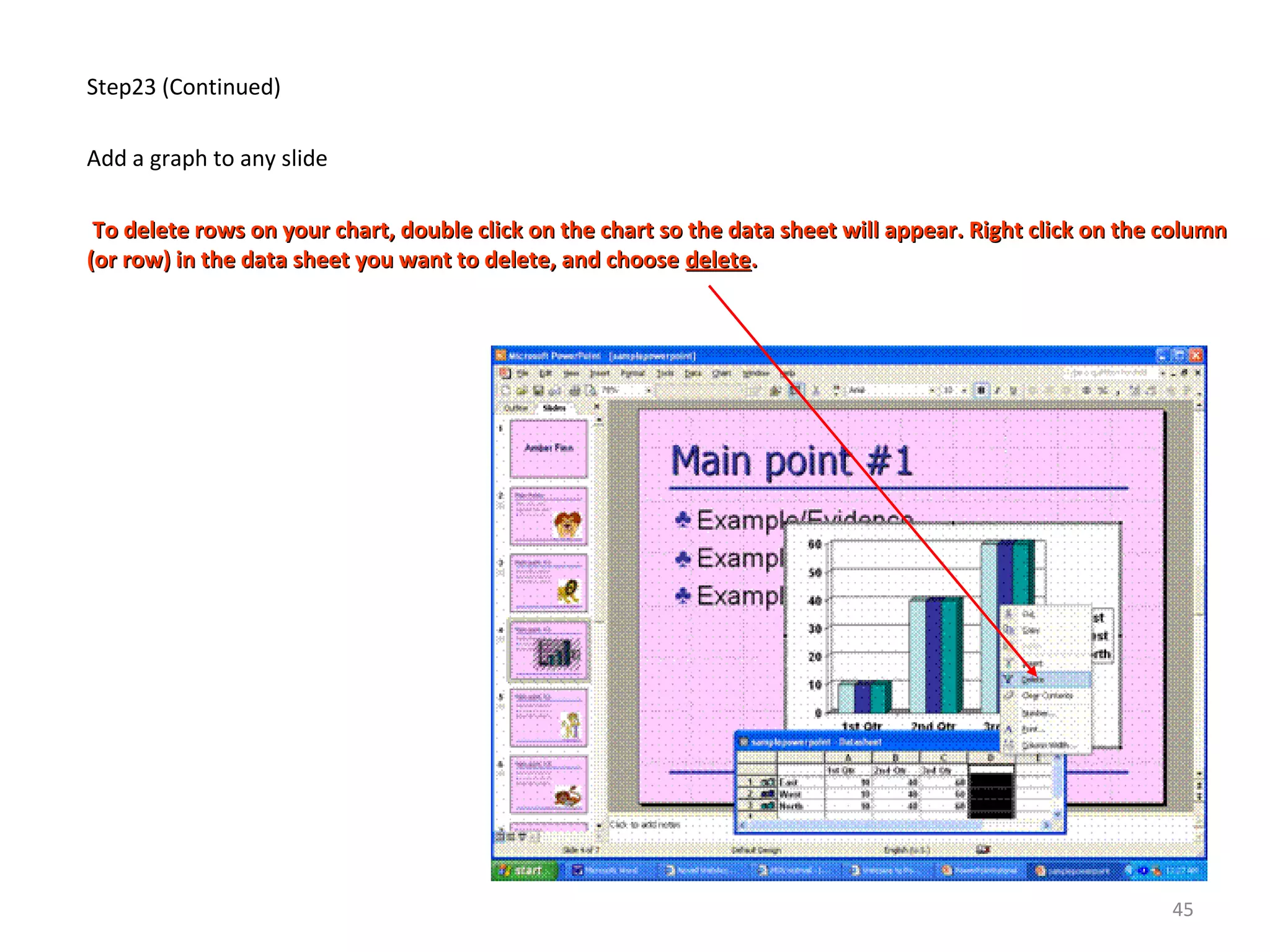
Task: Choose Cut in the context menu
Action: tap(1046, 614)
